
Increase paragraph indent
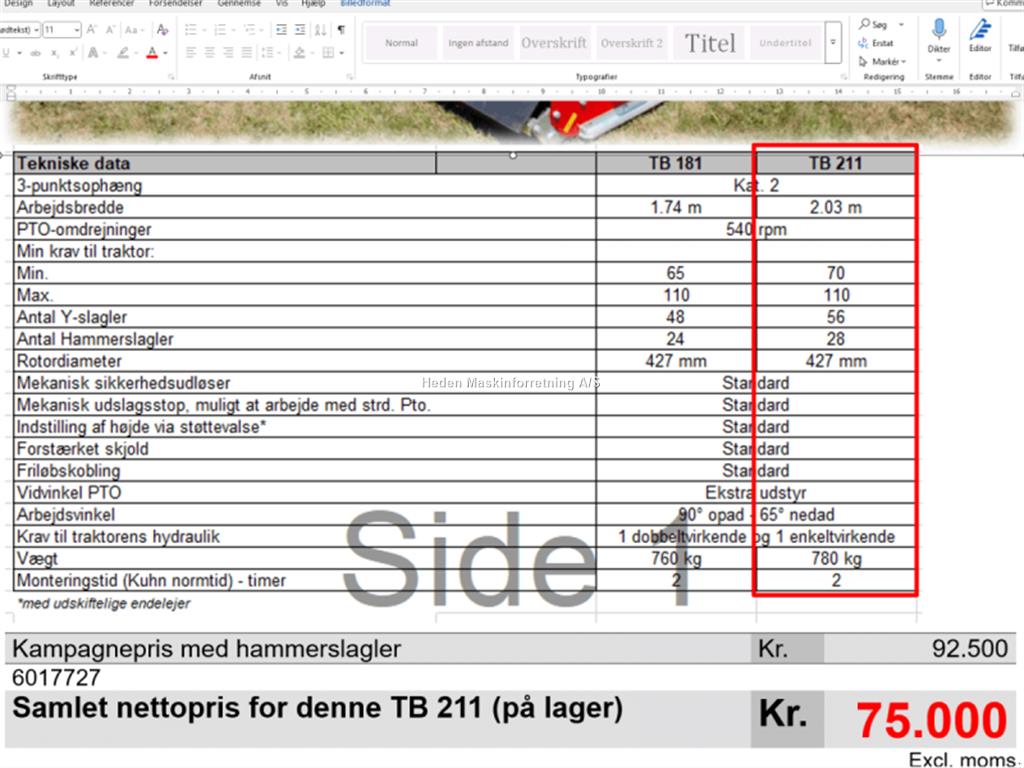coord(300,30)
